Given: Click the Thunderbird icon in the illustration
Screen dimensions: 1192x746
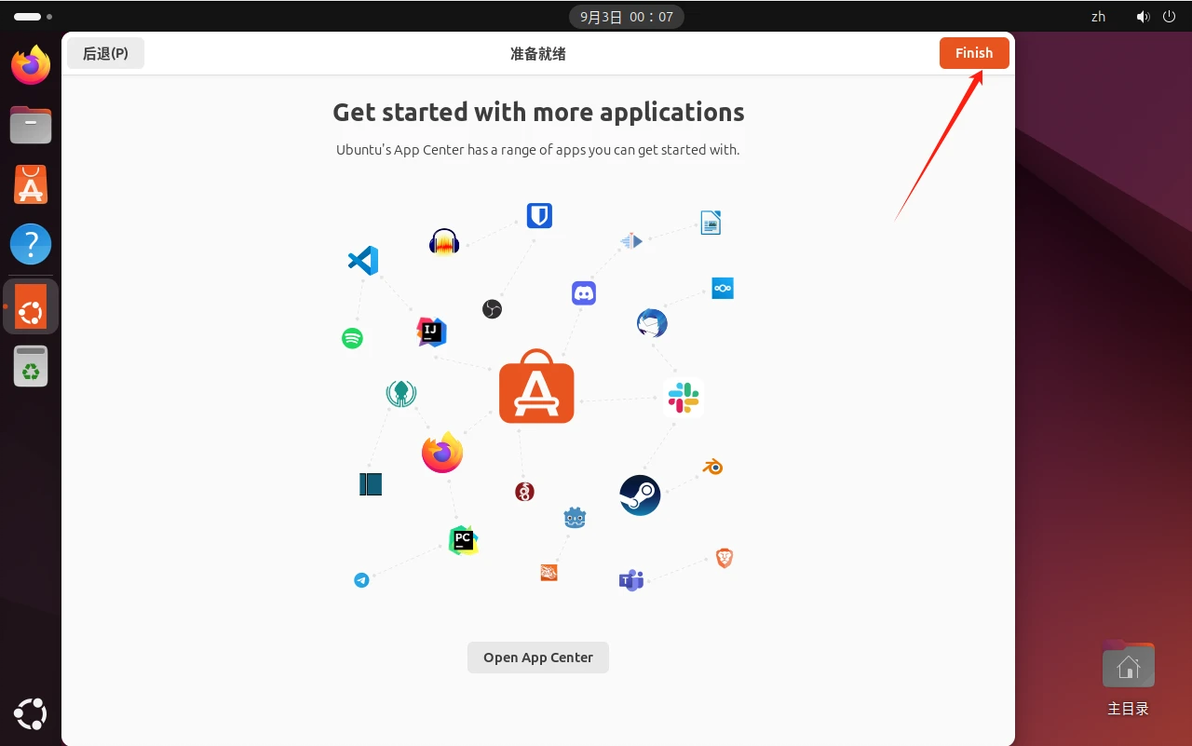Looking at the screenshot, I should coord(652,323).
